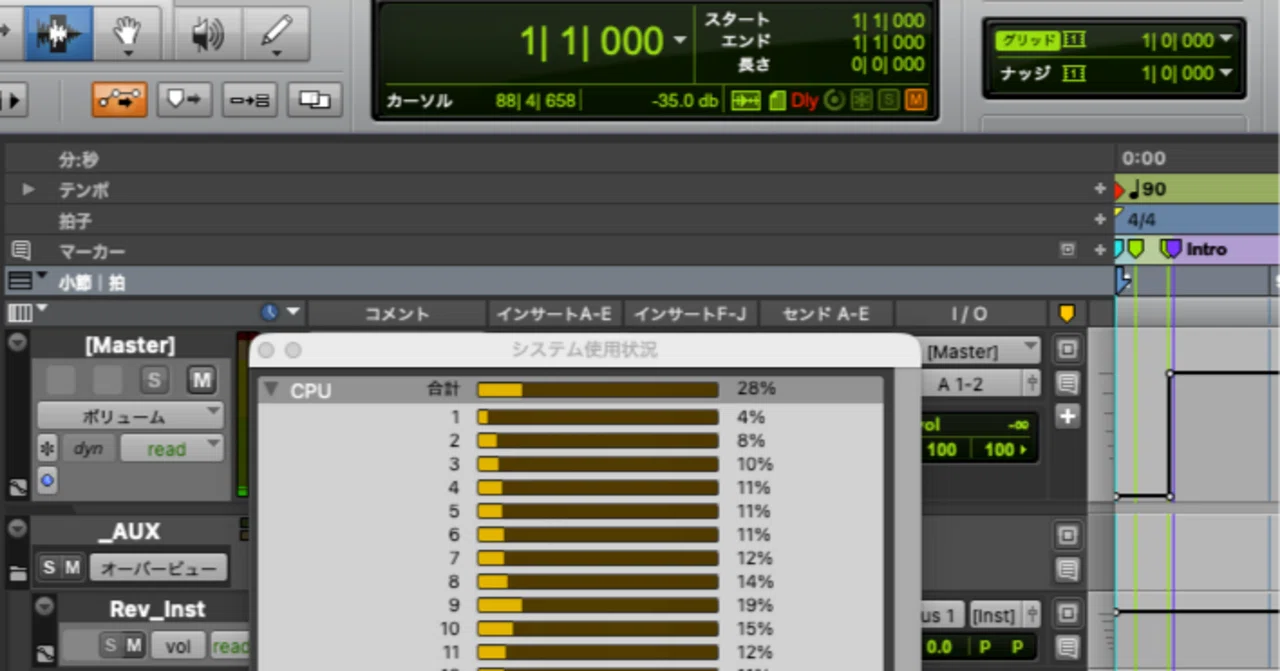Click the orange M indicator in counter
The width and height of the screenshot is (1280, 671).
pos(915,101)
